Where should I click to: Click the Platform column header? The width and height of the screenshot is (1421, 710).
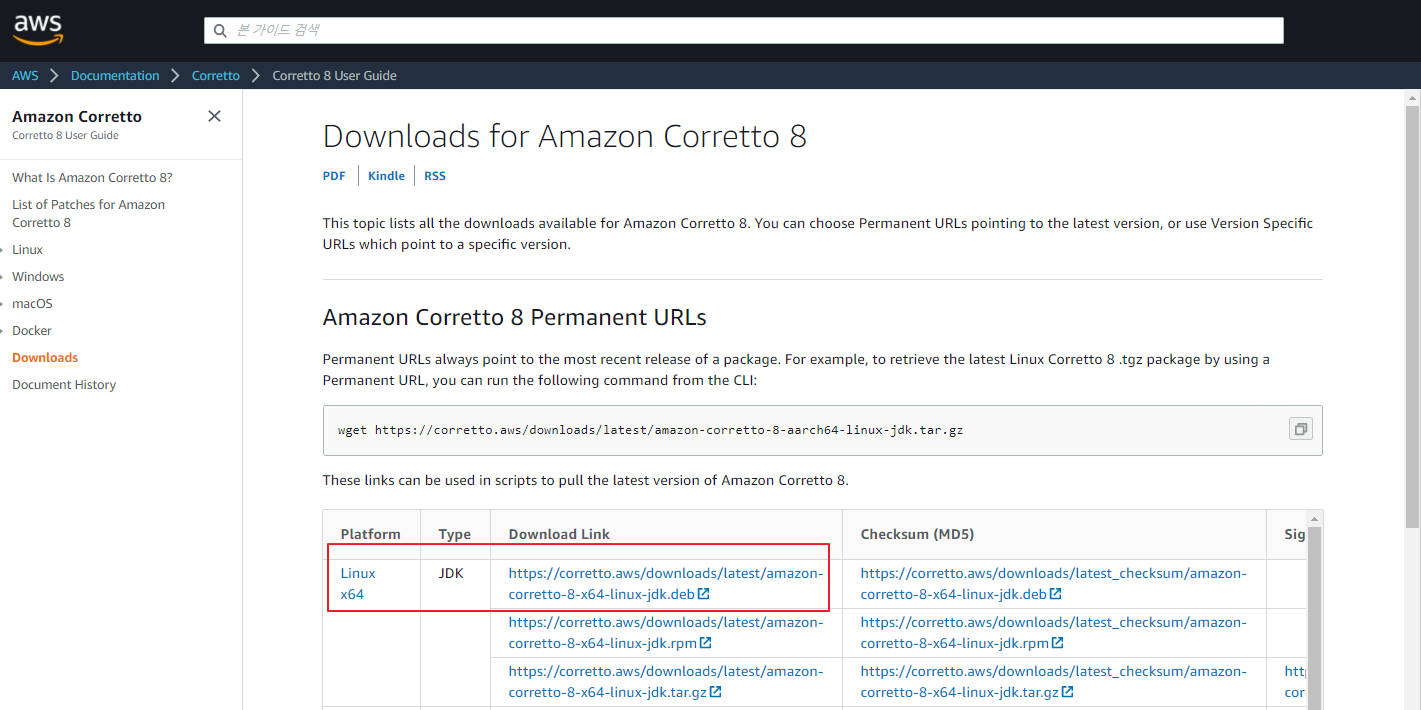pos(370,535)
